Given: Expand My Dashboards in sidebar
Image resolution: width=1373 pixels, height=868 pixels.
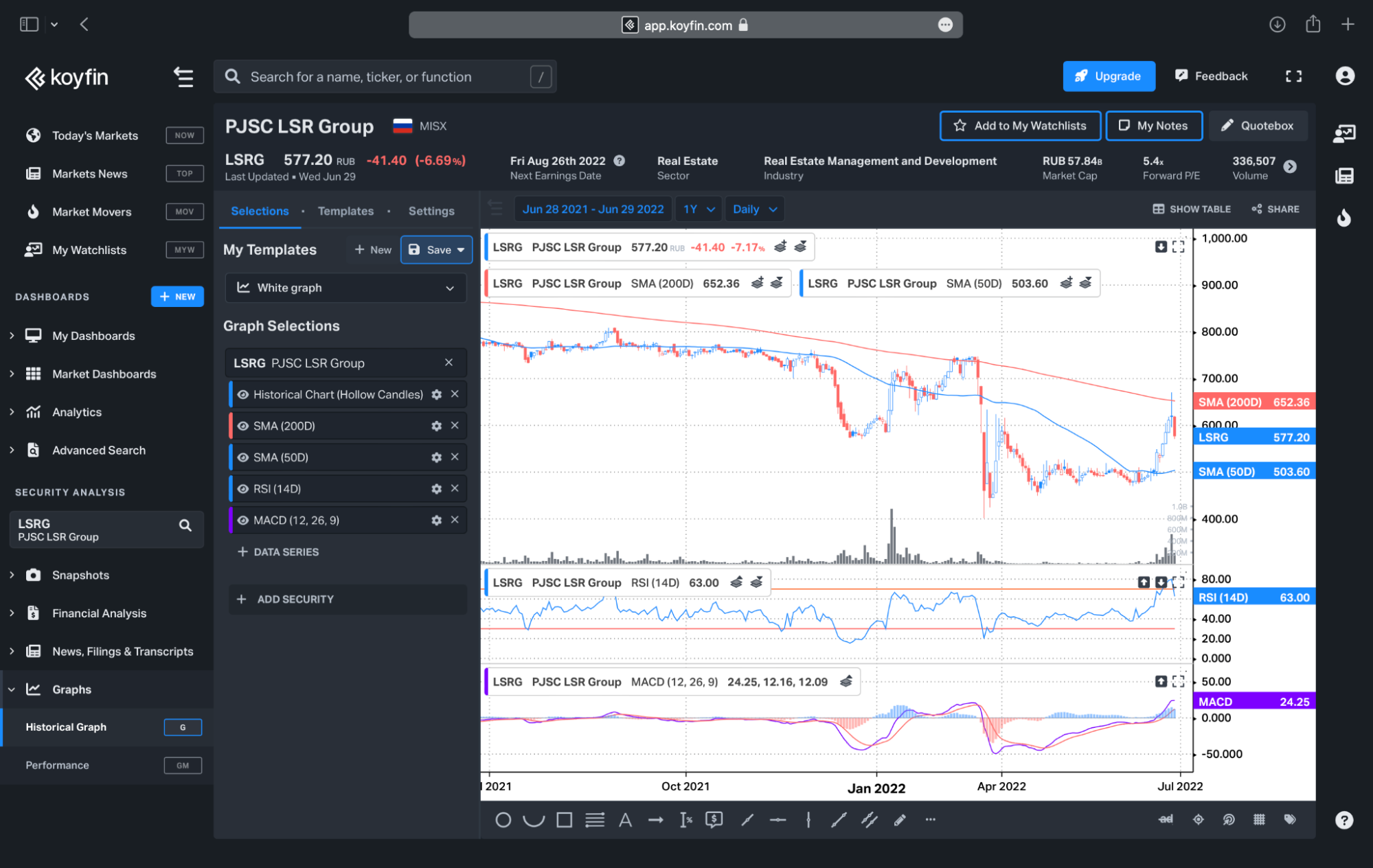Looking at the screenshot, I should (x=12, y=336).
